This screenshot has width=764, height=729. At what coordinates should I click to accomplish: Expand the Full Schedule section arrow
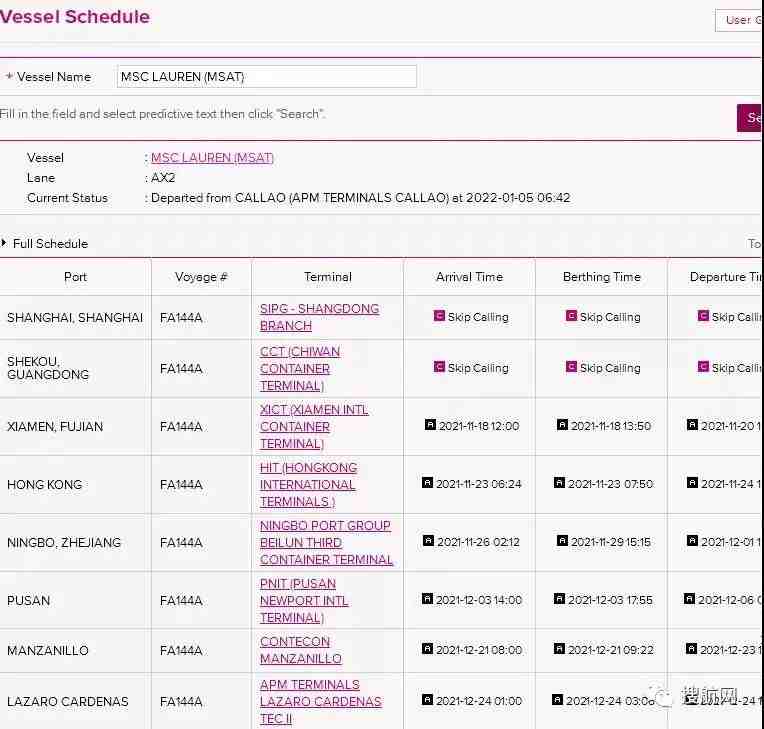4,243
